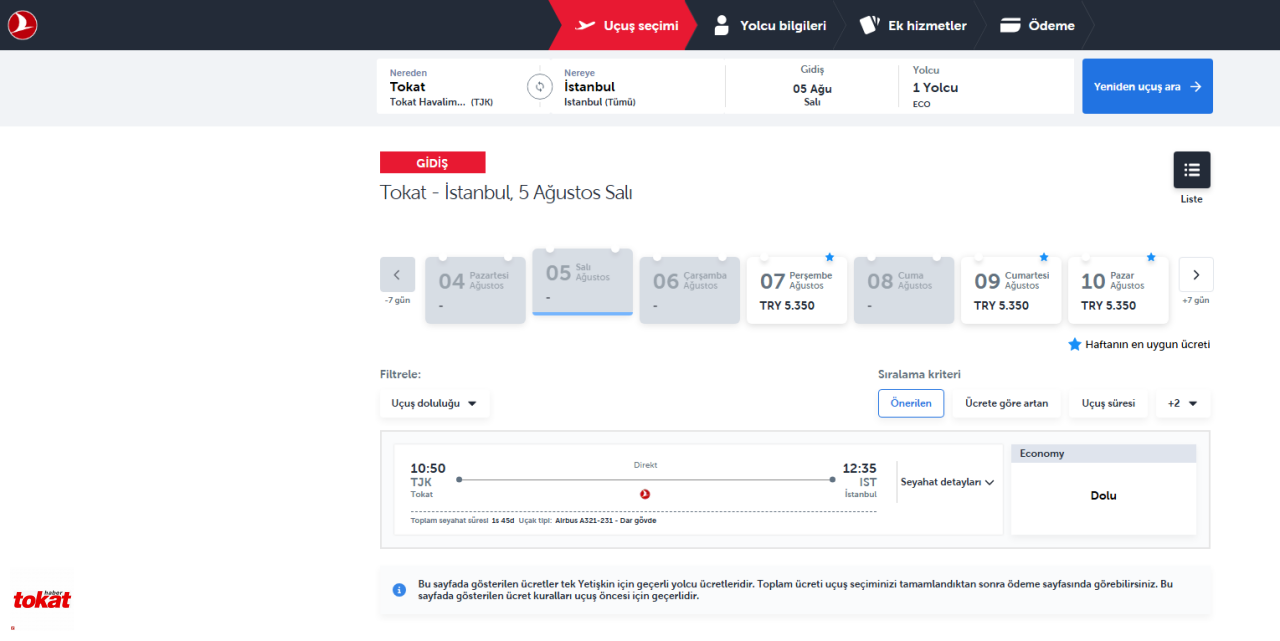Image resolution: width=1280 pixels, height=641 pixels.
Task: Click the airline icon on the flight line
Action: [x=645, y=493]
